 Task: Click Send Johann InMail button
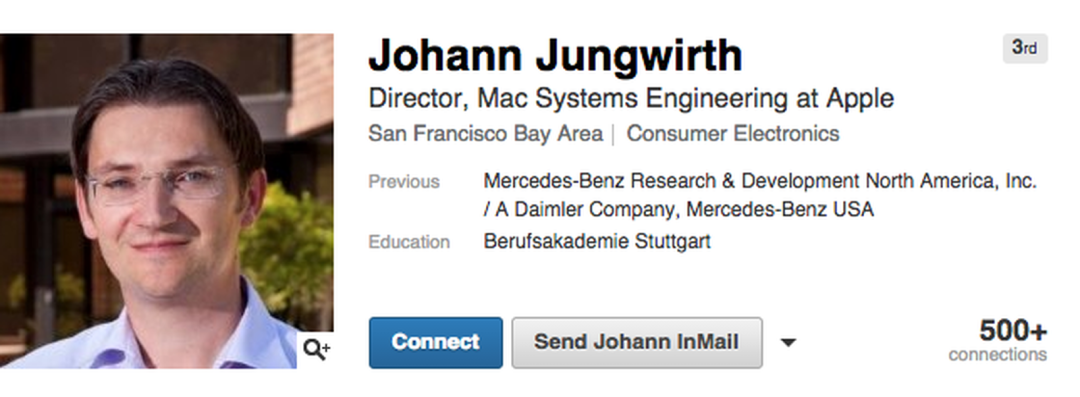tap(636, 343)
